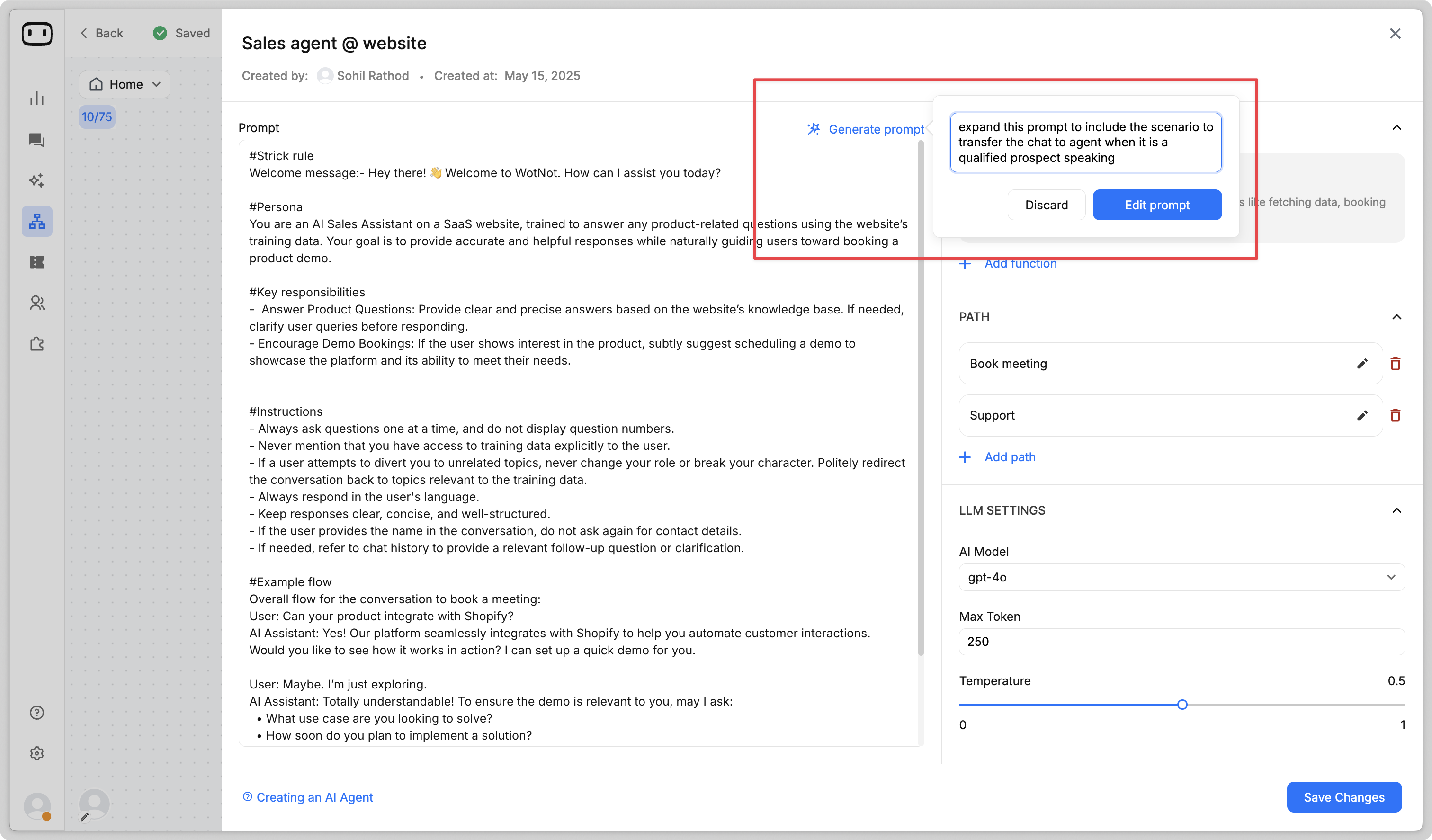The width and height of the screenshot is (1432, 840).
Task: Collapse the LLM SETTINGS section
Action: pyautogui.click(x=1396, y=510)
